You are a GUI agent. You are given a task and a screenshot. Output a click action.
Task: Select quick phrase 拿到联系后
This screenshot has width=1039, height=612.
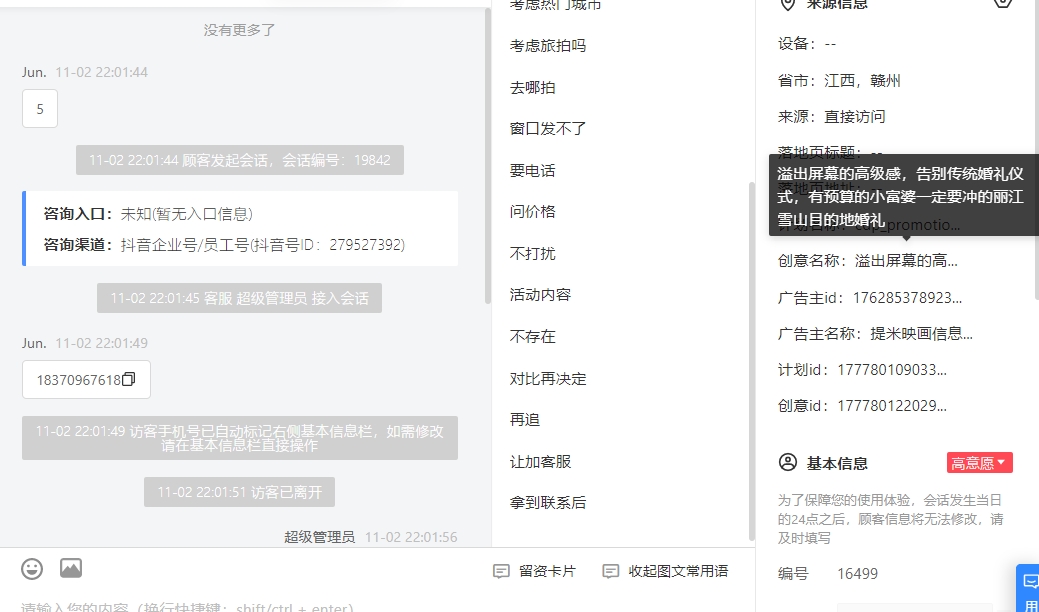pyautogui.click(x=547, y=503)
